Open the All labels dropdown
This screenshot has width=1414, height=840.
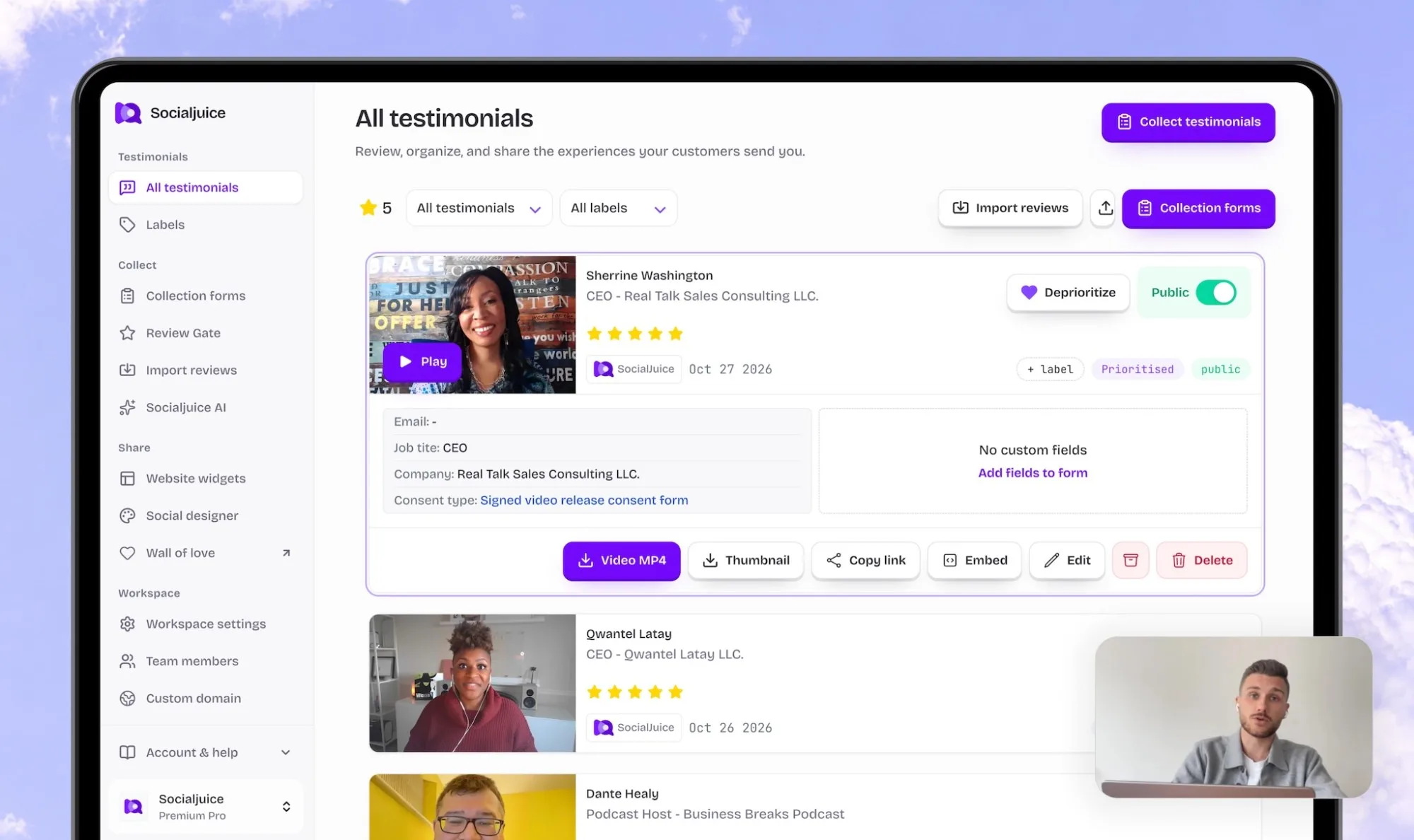618,208
